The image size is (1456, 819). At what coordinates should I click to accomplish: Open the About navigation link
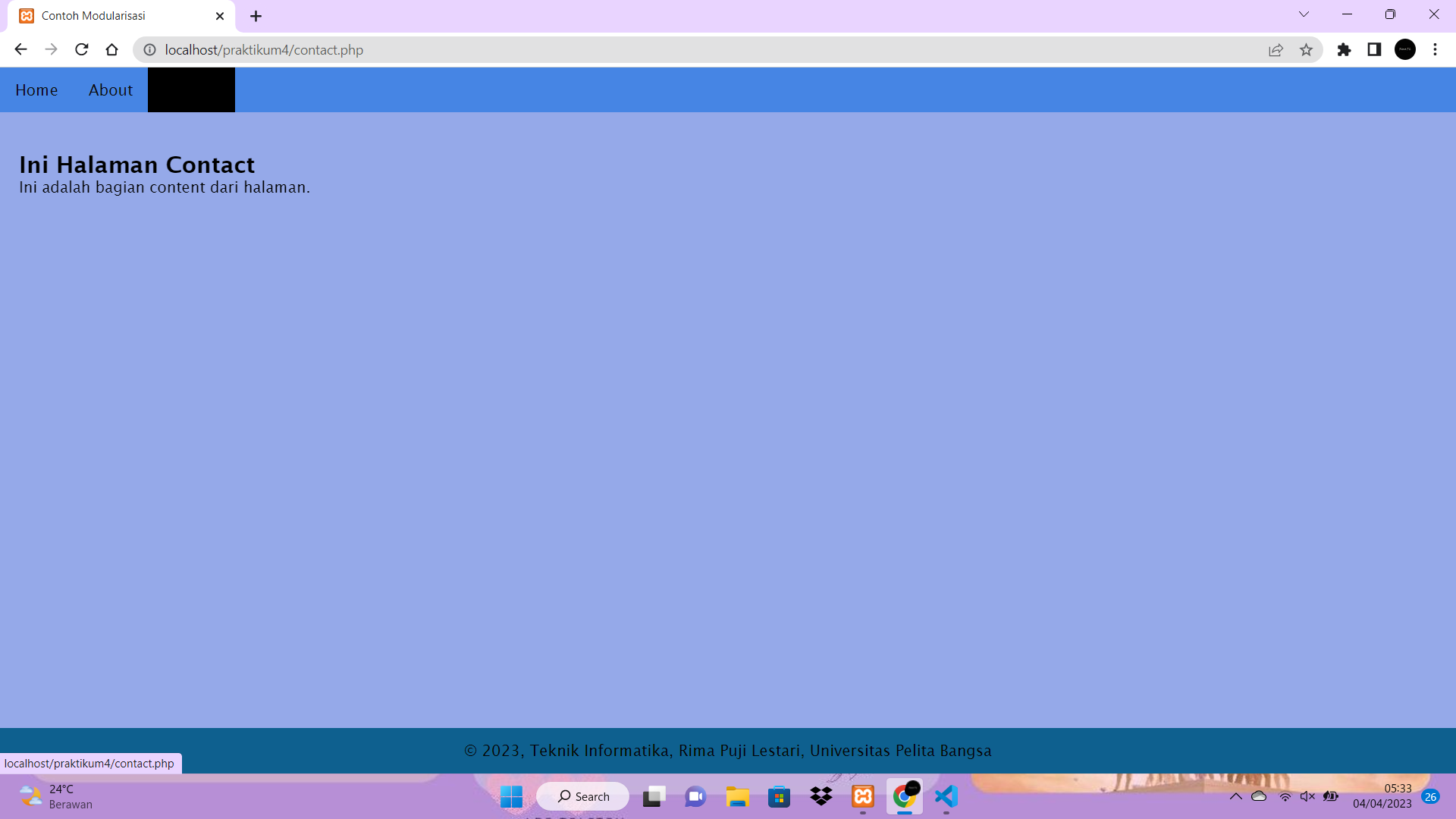111,90
